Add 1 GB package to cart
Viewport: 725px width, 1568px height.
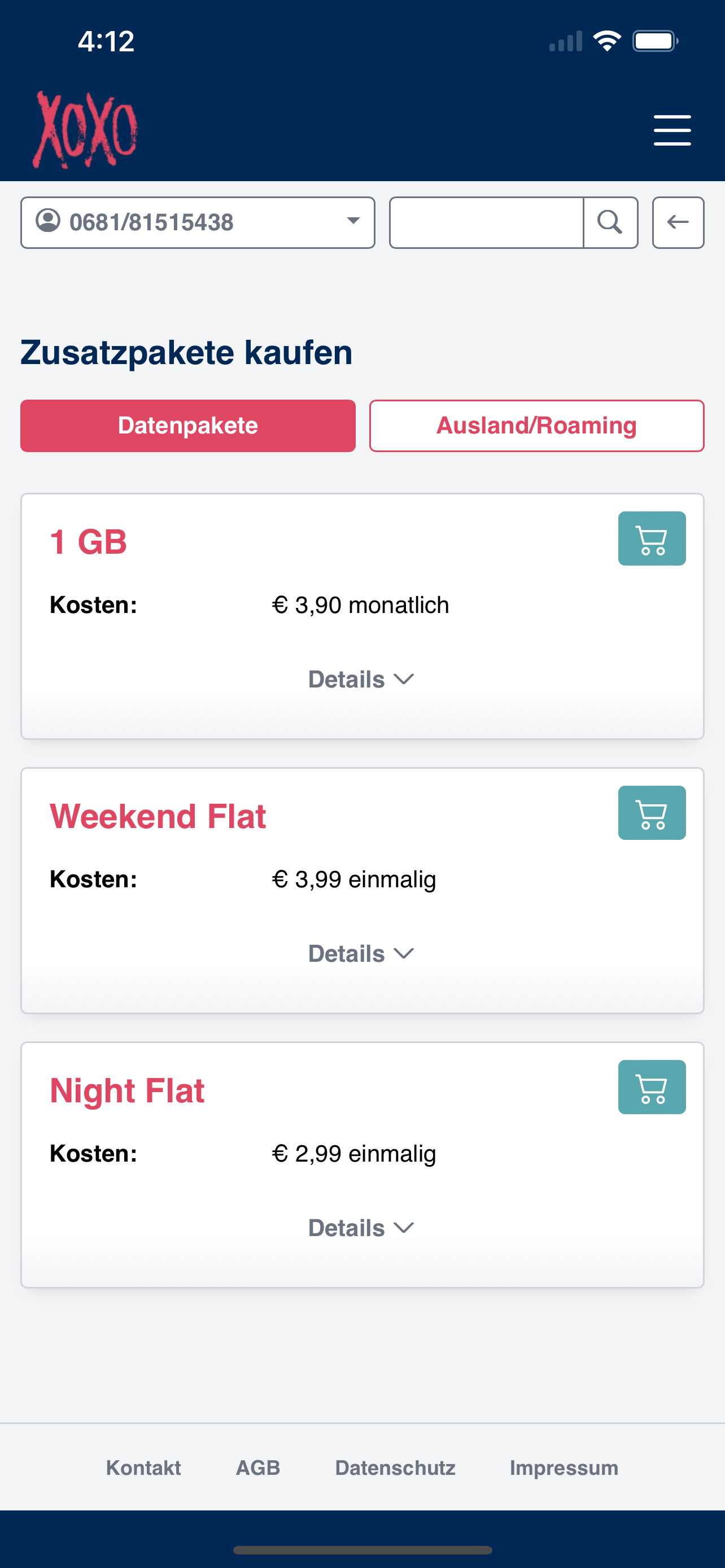[652, 538]
